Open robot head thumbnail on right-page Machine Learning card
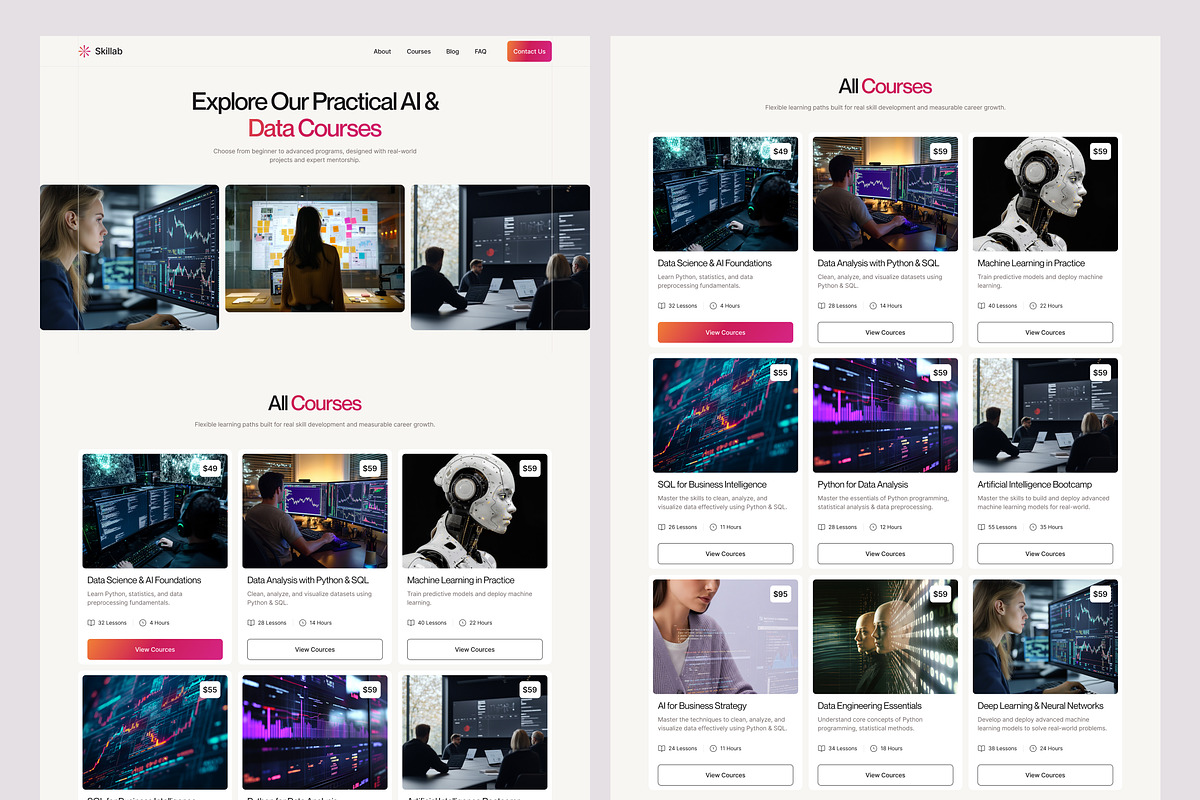Screen dimensions: 1200x800 [x=1045, y=194]
